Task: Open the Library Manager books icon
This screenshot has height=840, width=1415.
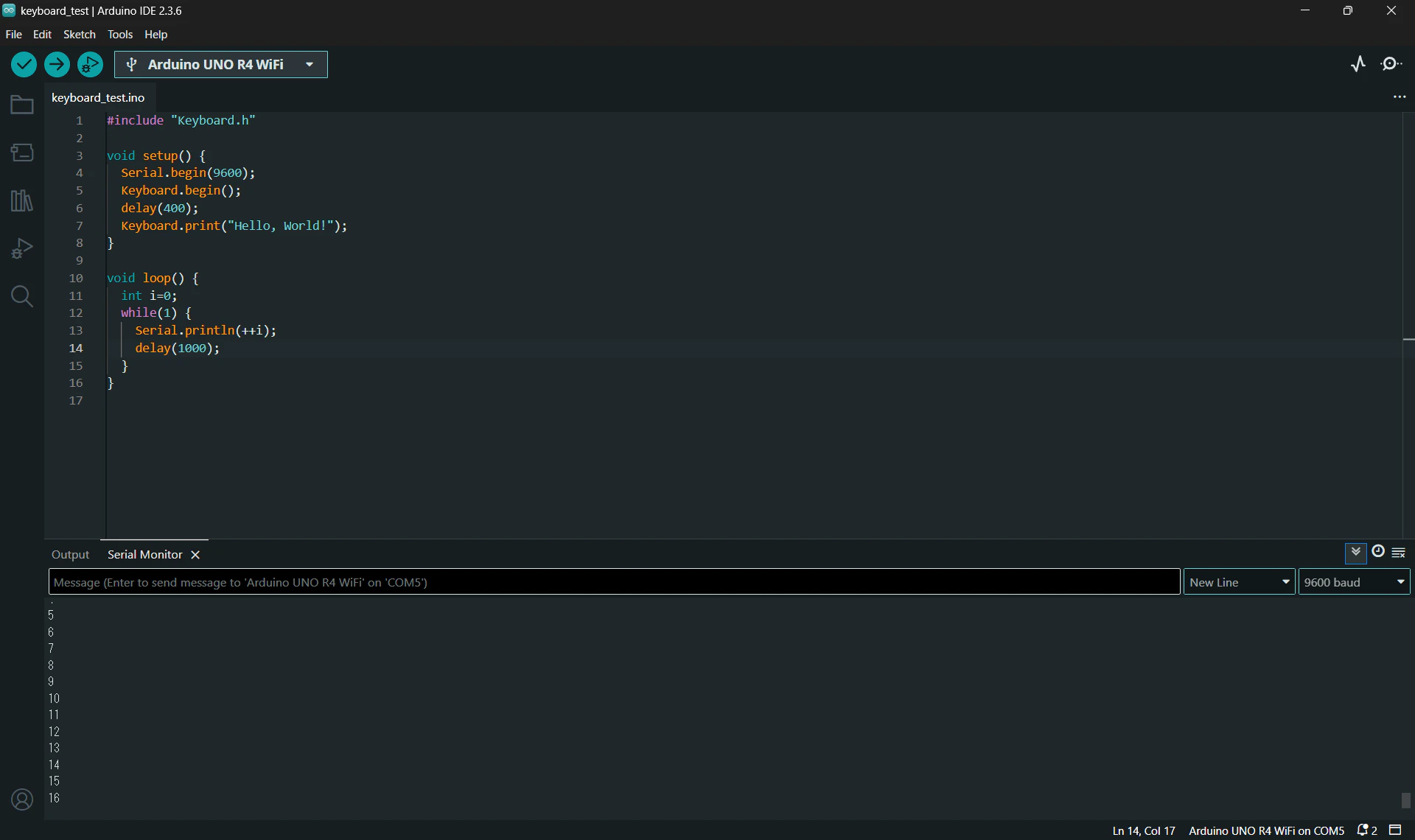Action: (22, 200)
